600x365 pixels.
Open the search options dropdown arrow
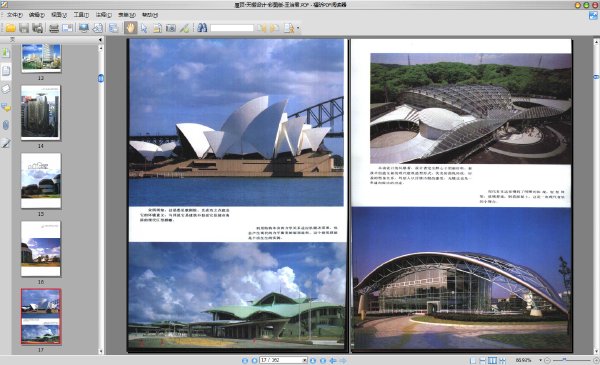(298, 28)
